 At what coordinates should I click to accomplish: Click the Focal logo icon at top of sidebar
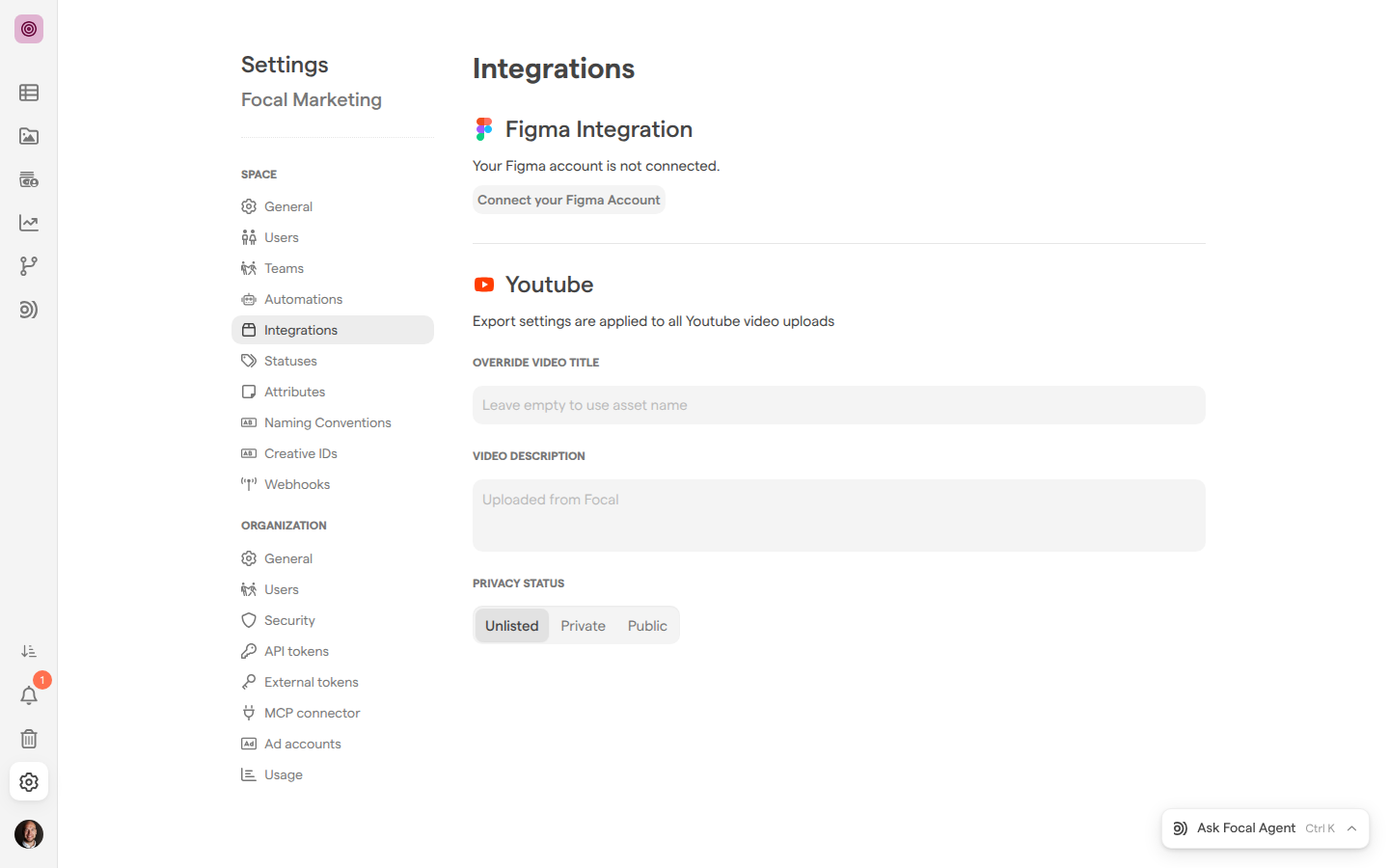[29, 29]
